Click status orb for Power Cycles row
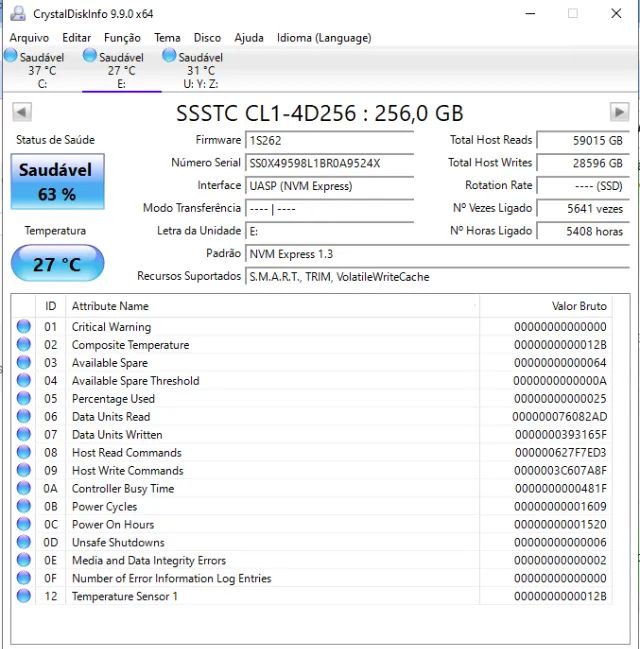 coord(24,506)
